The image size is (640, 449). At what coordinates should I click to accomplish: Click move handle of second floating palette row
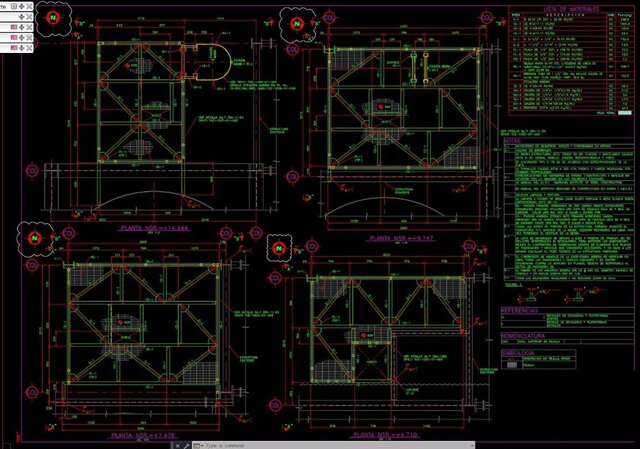22,17
